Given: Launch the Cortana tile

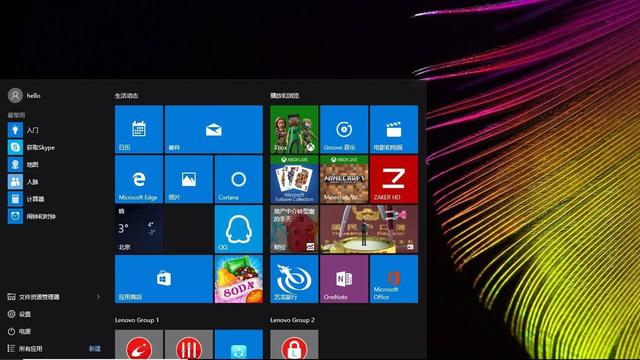Looking at the screenshot, I should coord(238,179).
